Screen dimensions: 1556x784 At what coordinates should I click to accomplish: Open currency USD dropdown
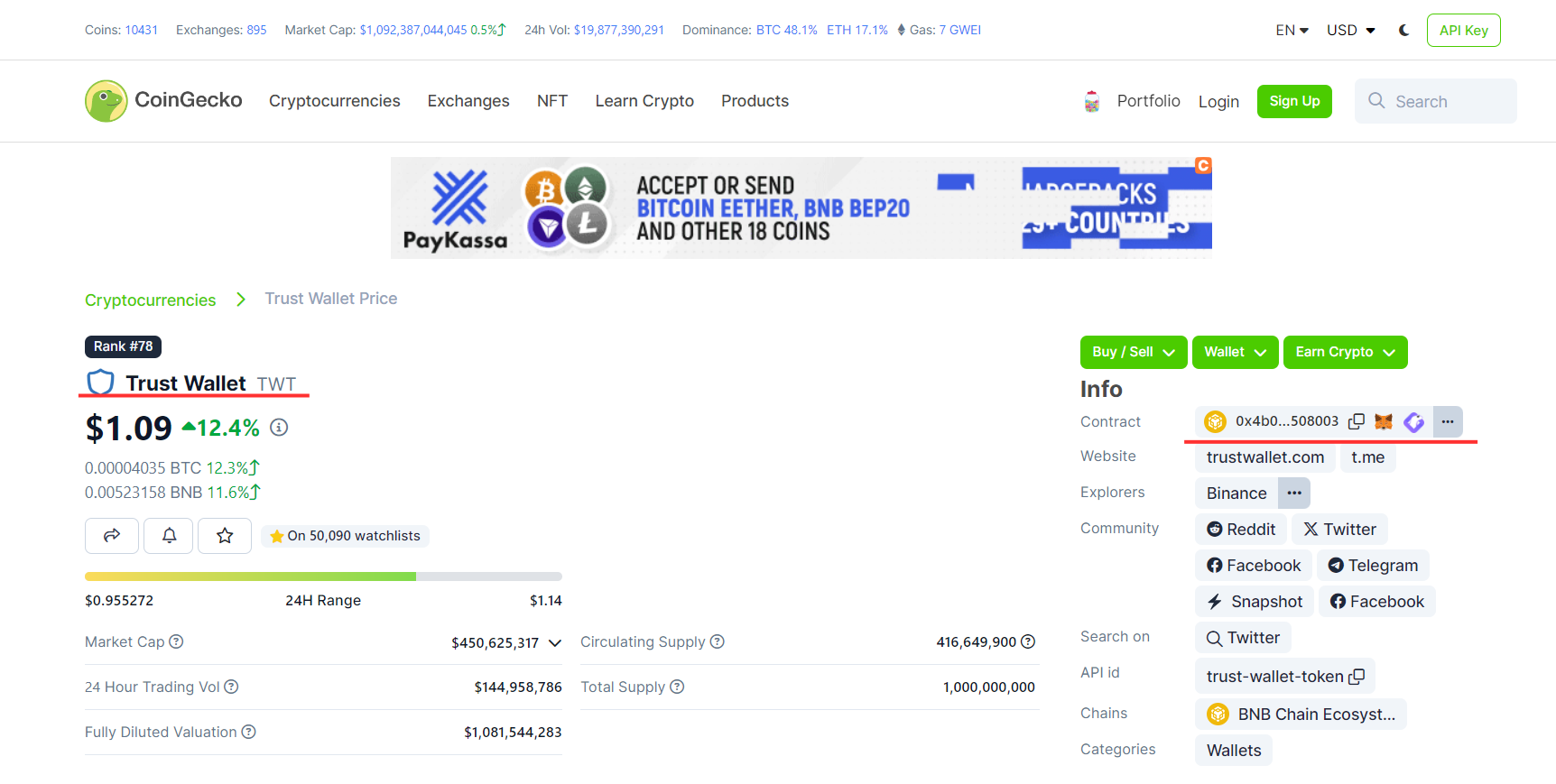1351,30
